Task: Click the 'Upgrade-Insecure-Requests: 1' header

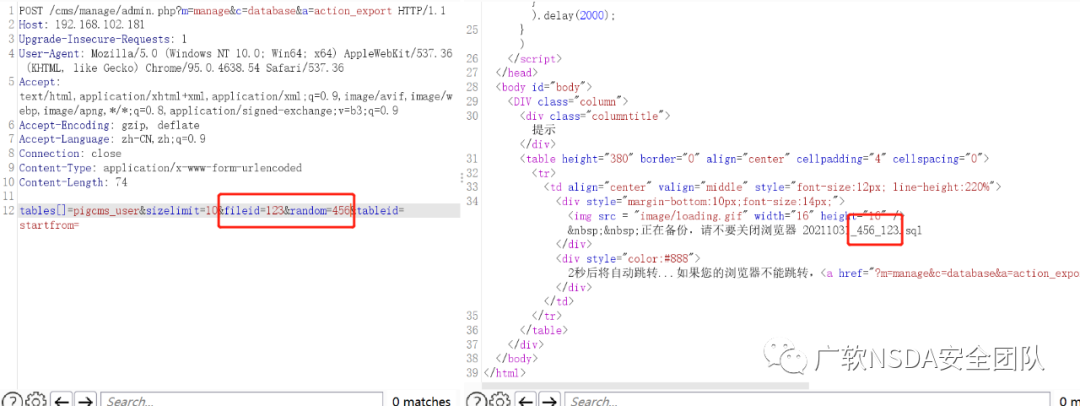Action: (x=103, y=39)
